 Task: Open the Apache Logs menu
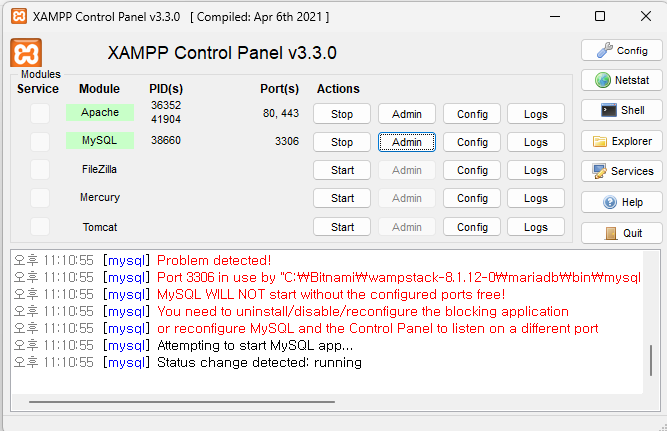pos(536,114)
